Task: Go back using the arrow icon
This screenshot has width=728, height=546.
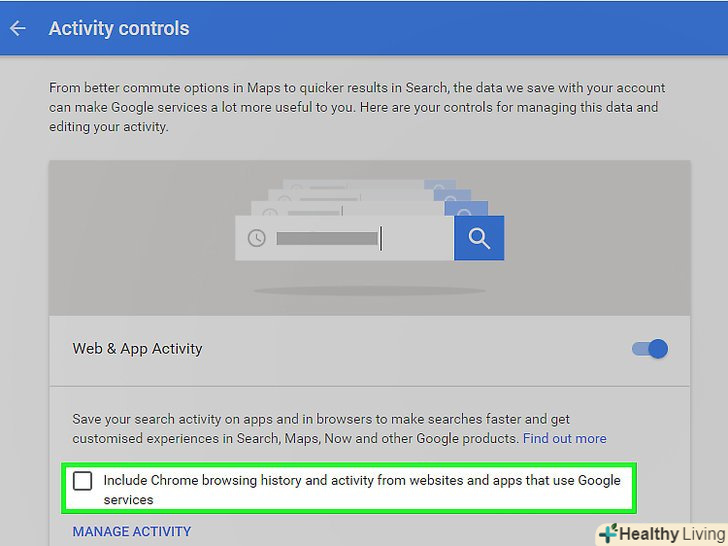Action: pos(18,28)
